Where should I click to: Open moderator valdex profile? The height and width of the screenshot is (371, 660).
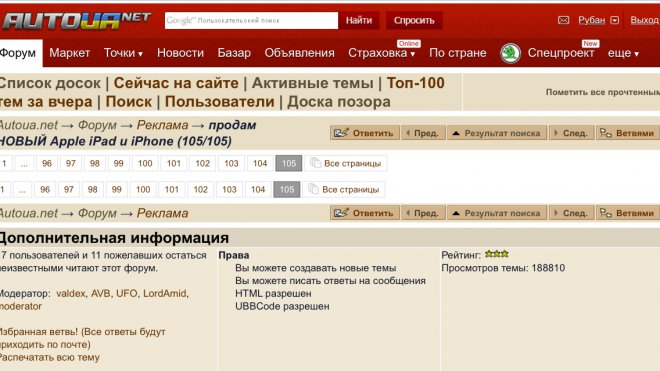click(71, 294)
